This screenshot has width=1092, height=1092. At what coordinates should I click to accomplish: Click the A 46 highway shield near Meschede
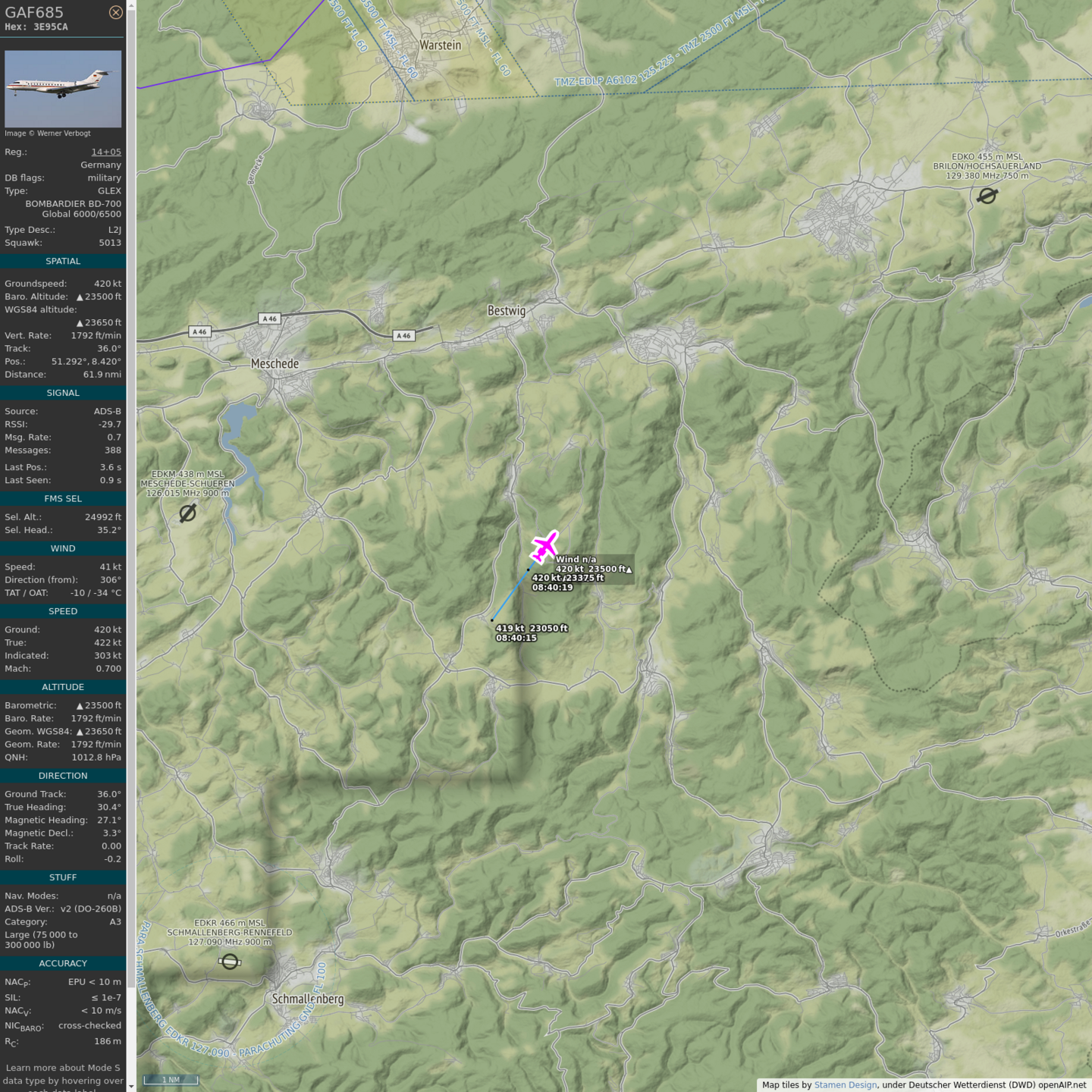coord(199,331)
